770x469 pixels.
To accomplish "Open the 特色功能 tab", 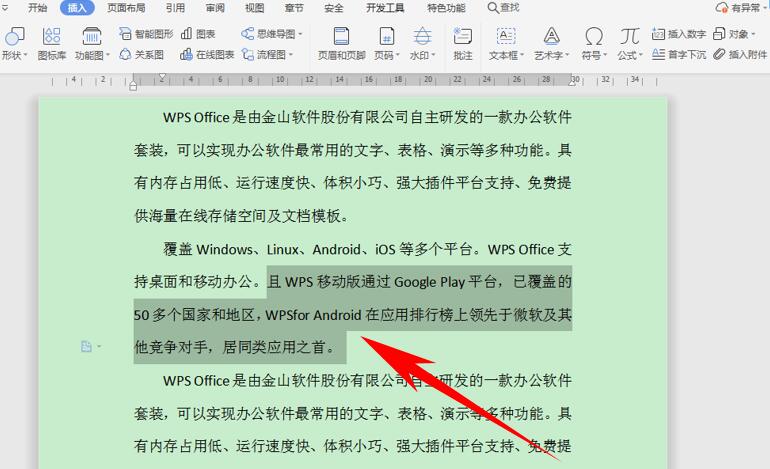I will click(446, 8).
